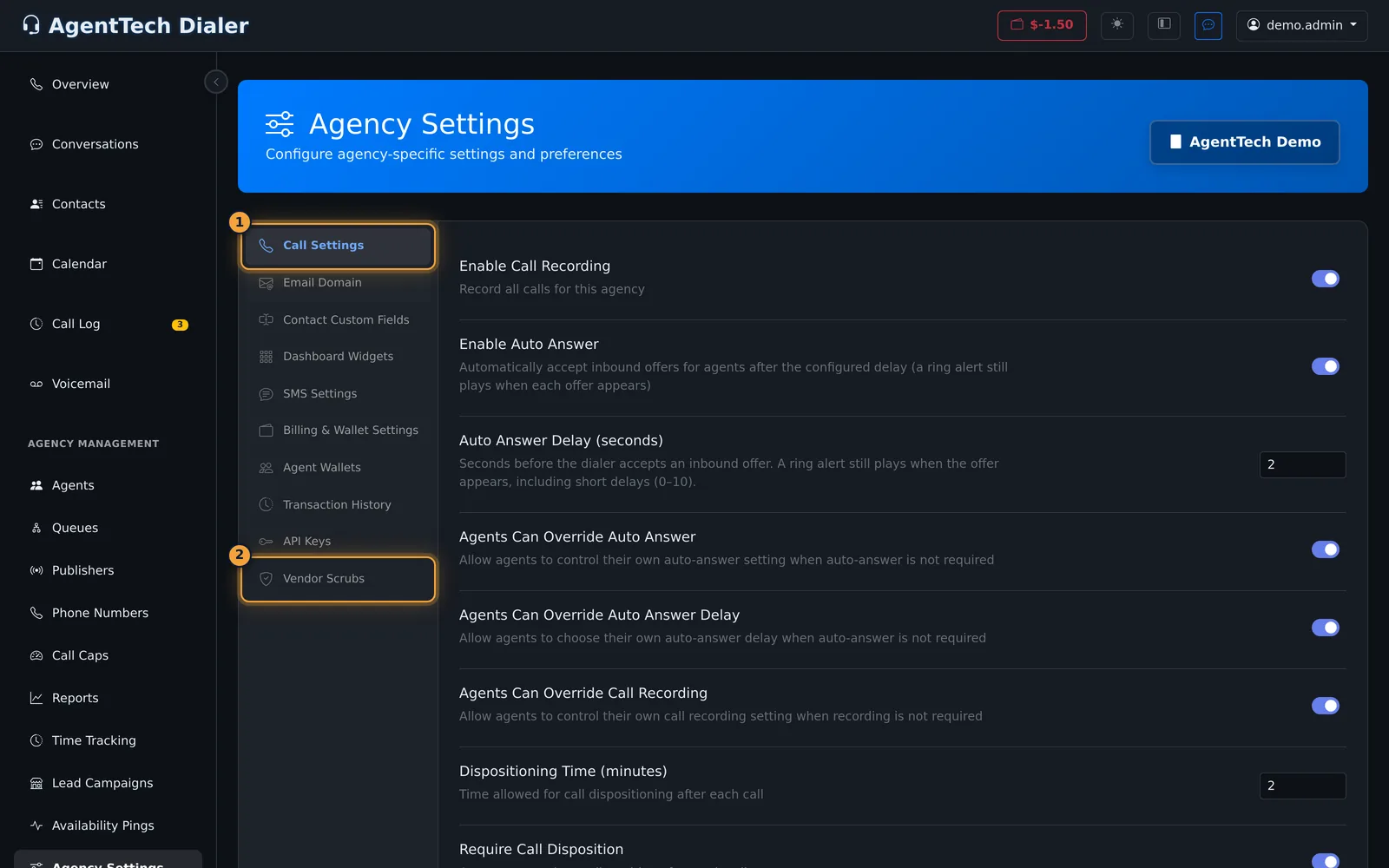Toggle Agents Can Override Call Recording switch
Viewport: 1389px width, 868px height.
[x=1325, y=706]
